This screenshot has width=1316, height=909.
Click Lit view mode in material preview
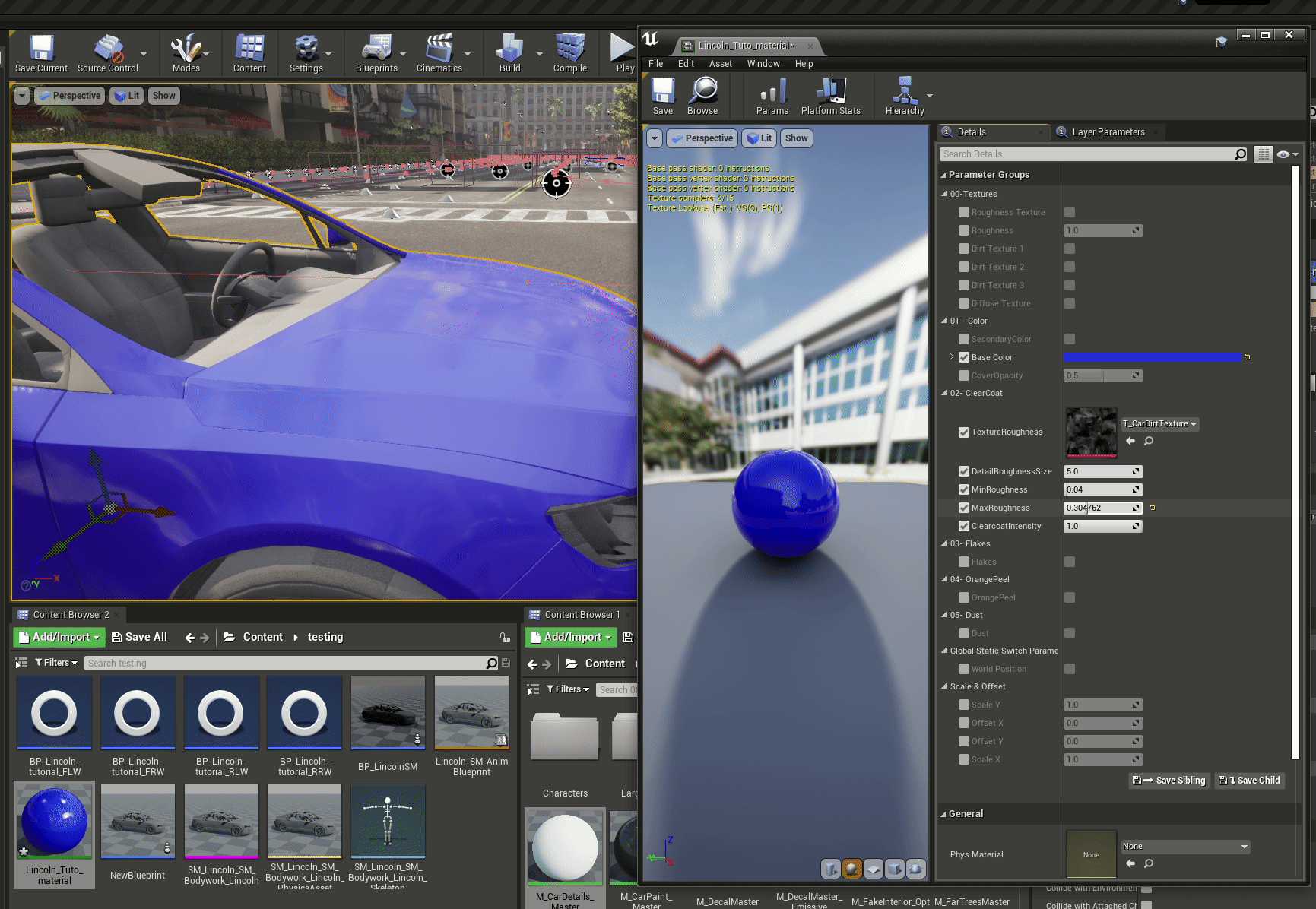[x=759, y=138]
